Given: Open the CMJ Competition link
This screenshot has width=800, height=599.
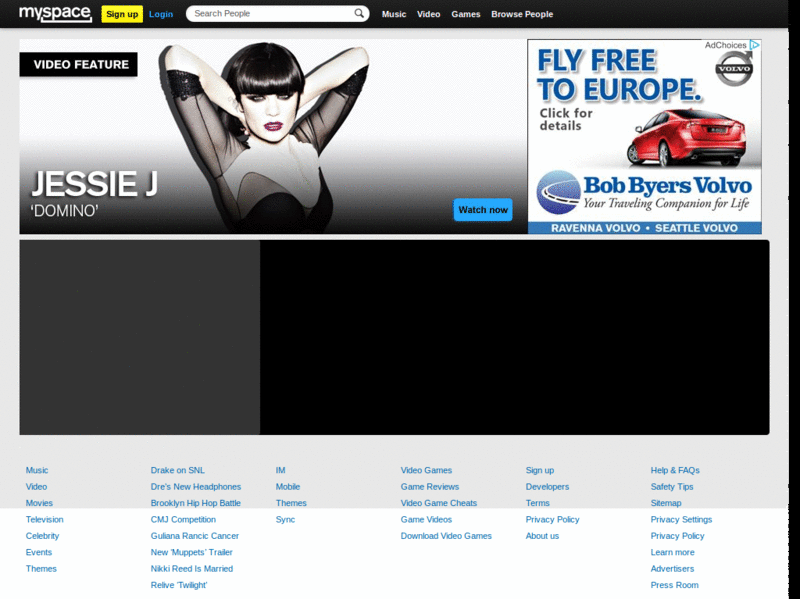Looking at the screenshot, I should click(x=183, y=519).
